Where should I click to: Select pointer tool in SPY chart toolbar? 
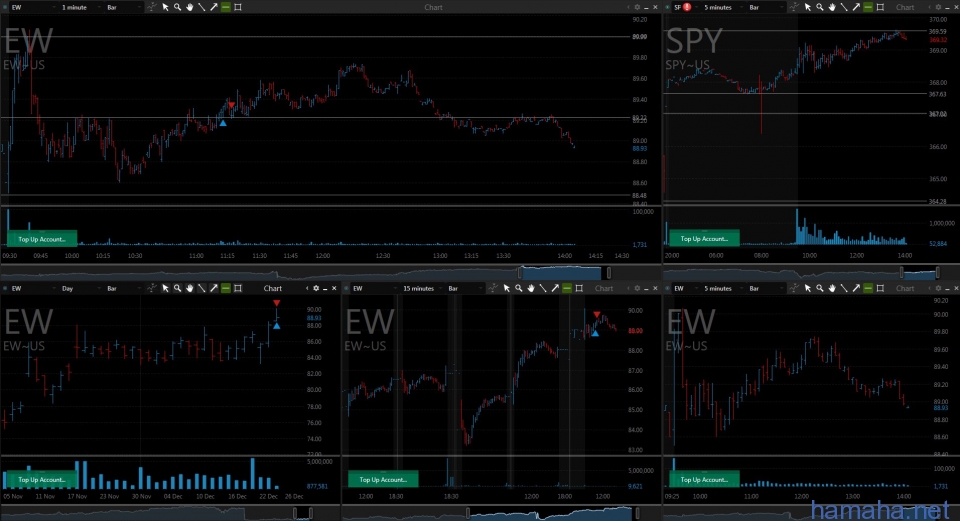point(808,7)
